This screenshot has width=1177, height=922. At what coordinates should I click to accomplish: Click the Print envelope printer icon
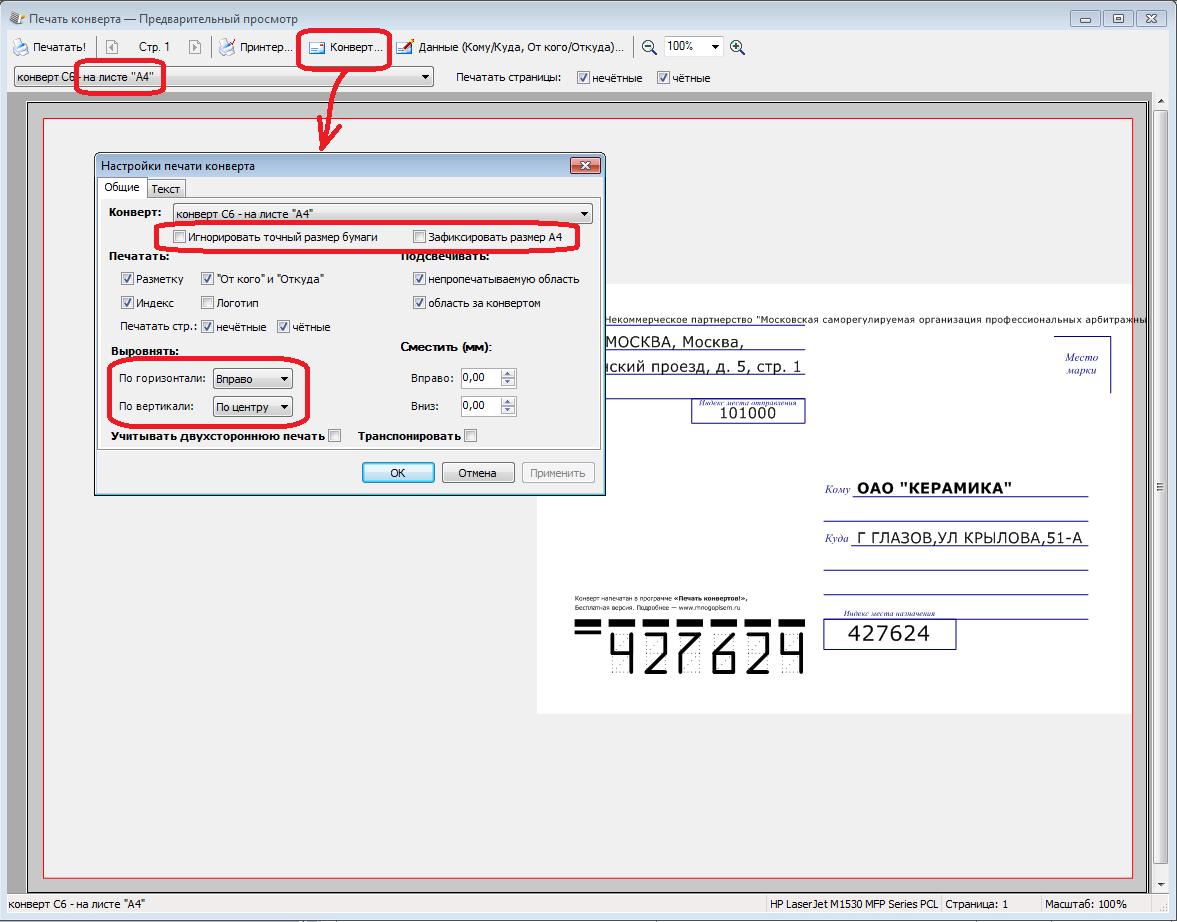20,47
